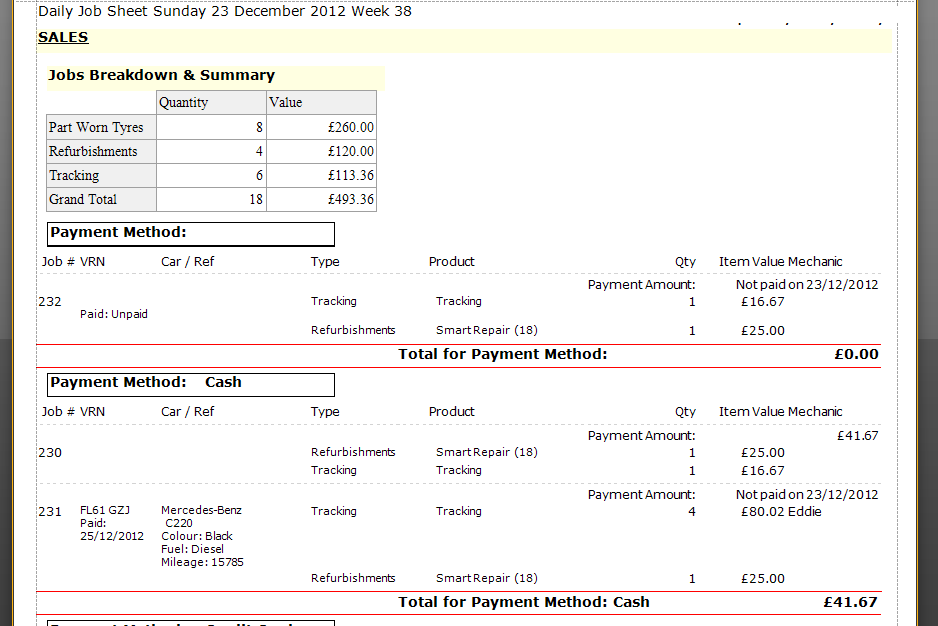Click the £0.00 payment method total
Screen dimensions: 938x626
856,354
